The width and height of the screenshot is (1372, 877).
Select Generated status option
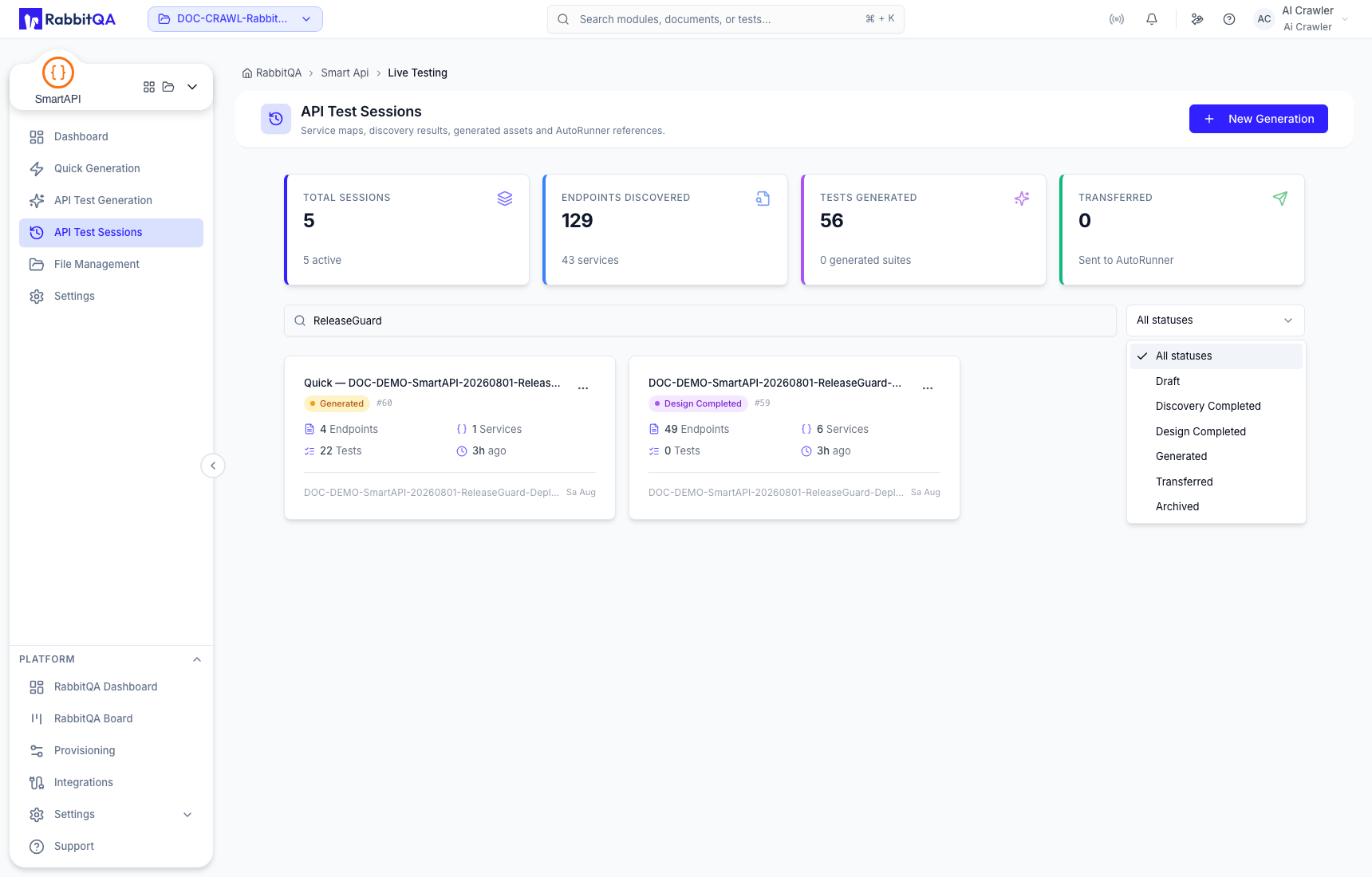coord(1216,456)
